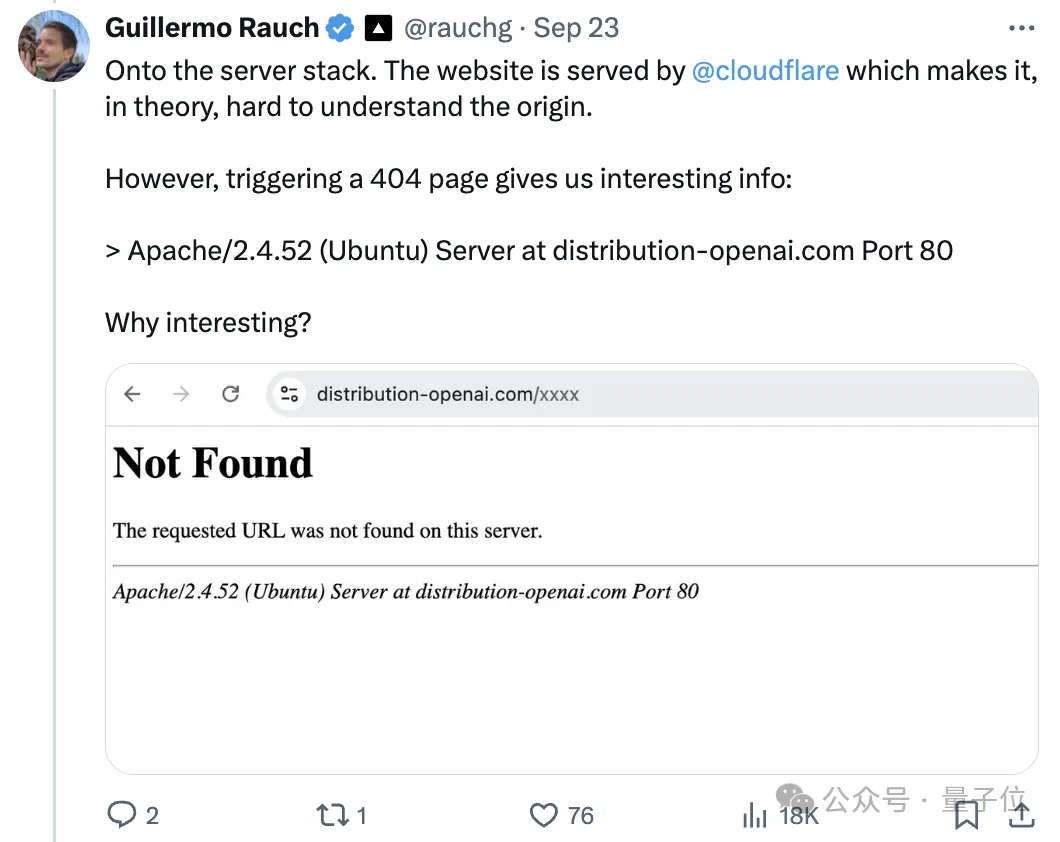Viewport: 1060px width, 842px height.
Task: Click the @rauchg handle
Action: 458,28
